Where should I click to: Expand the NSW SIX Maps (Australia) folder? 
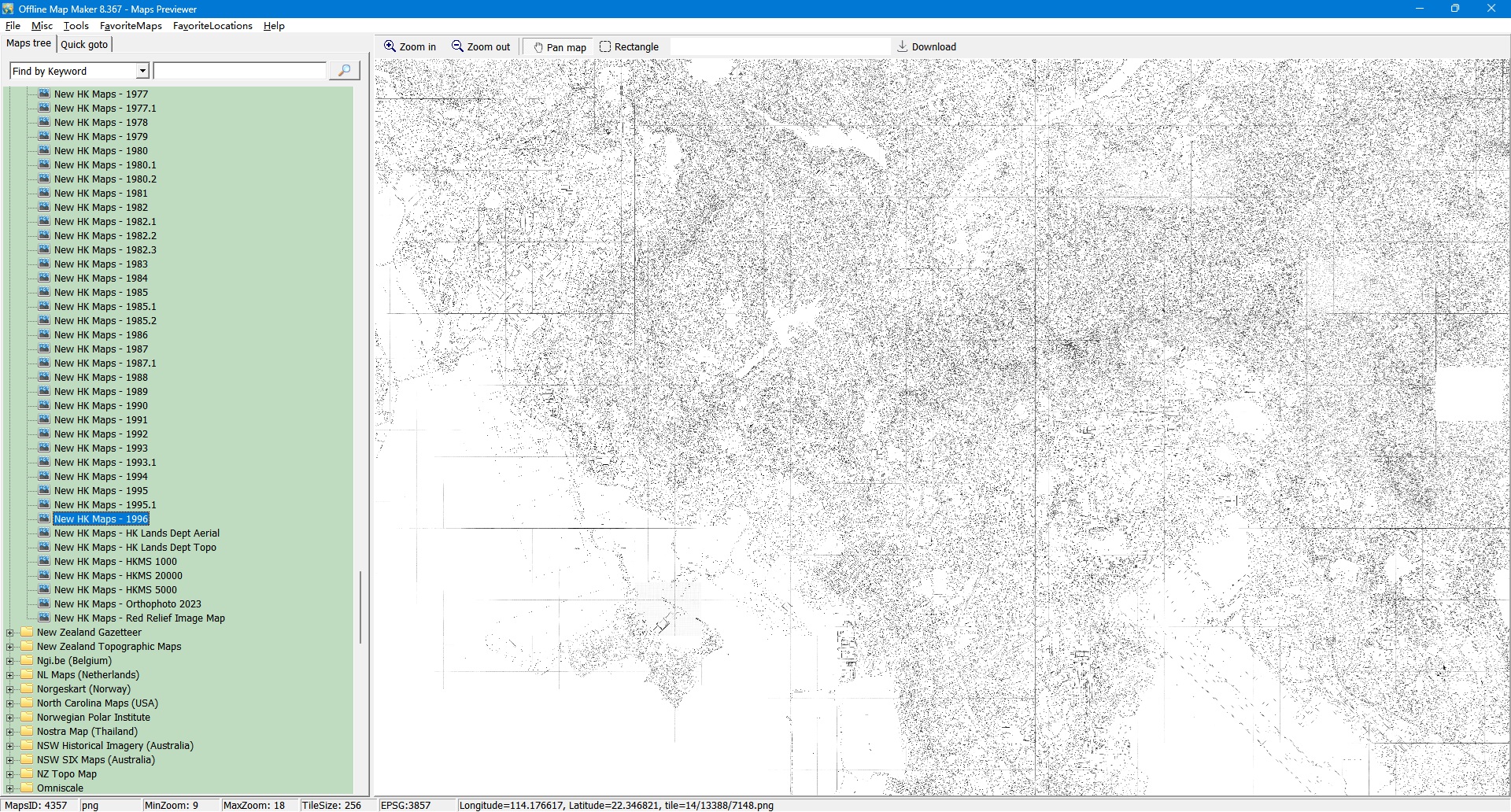[x=9, y=760]
